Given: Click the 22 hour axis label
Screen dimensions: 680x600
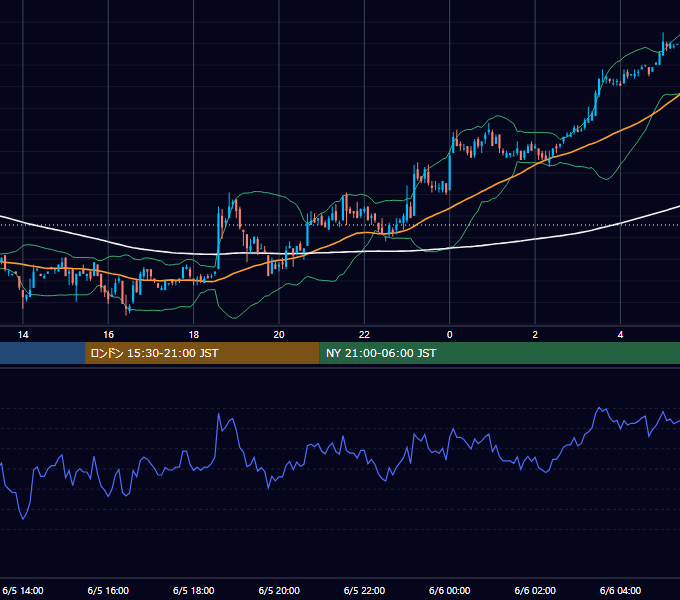Looking at the screenshot, I should click(x=364, y=335).
